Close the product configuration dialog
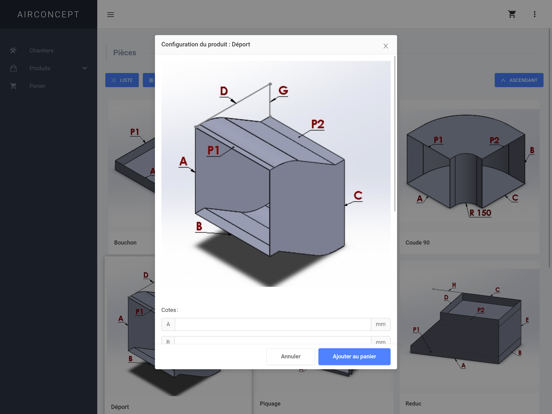The image size is (552, 414). pyautogui.click(x=385, y=46)
